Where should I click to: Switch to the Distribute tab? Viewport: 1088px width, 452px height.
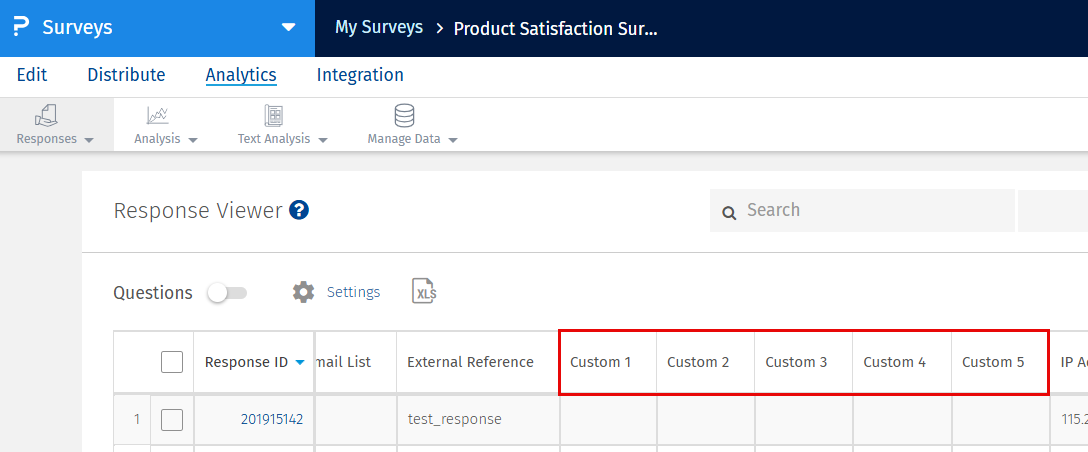[x=126, y=75]
